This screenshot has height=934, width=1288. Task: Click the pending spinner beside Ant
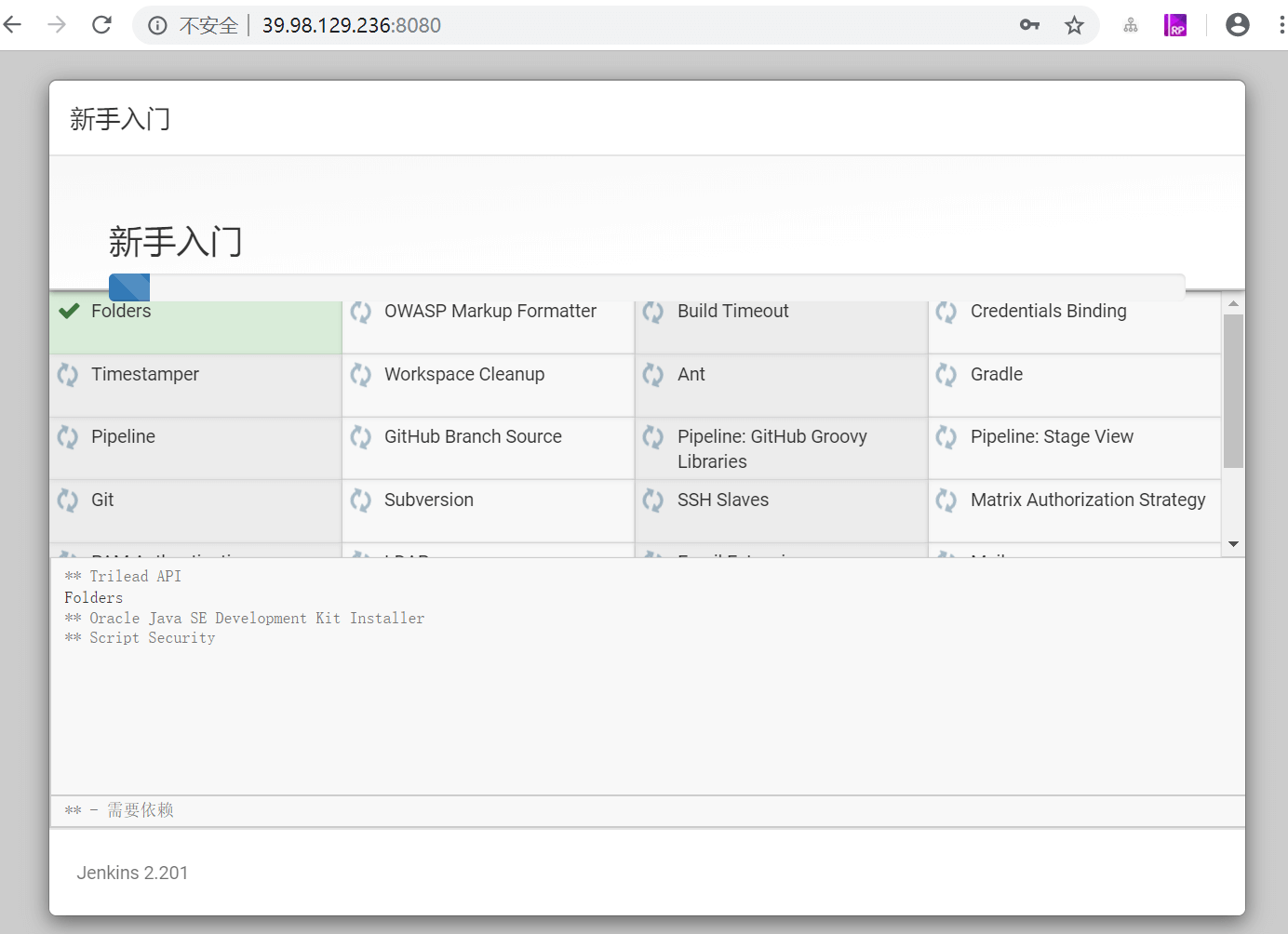[653, 375]
